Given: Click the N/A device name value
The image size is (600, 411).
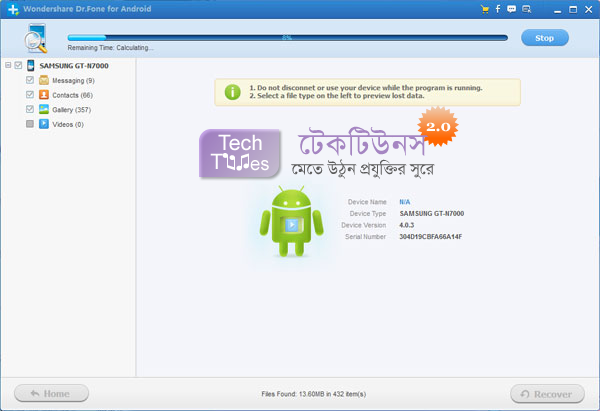Looking at the screenshot, I should click(x=404, y=202).
